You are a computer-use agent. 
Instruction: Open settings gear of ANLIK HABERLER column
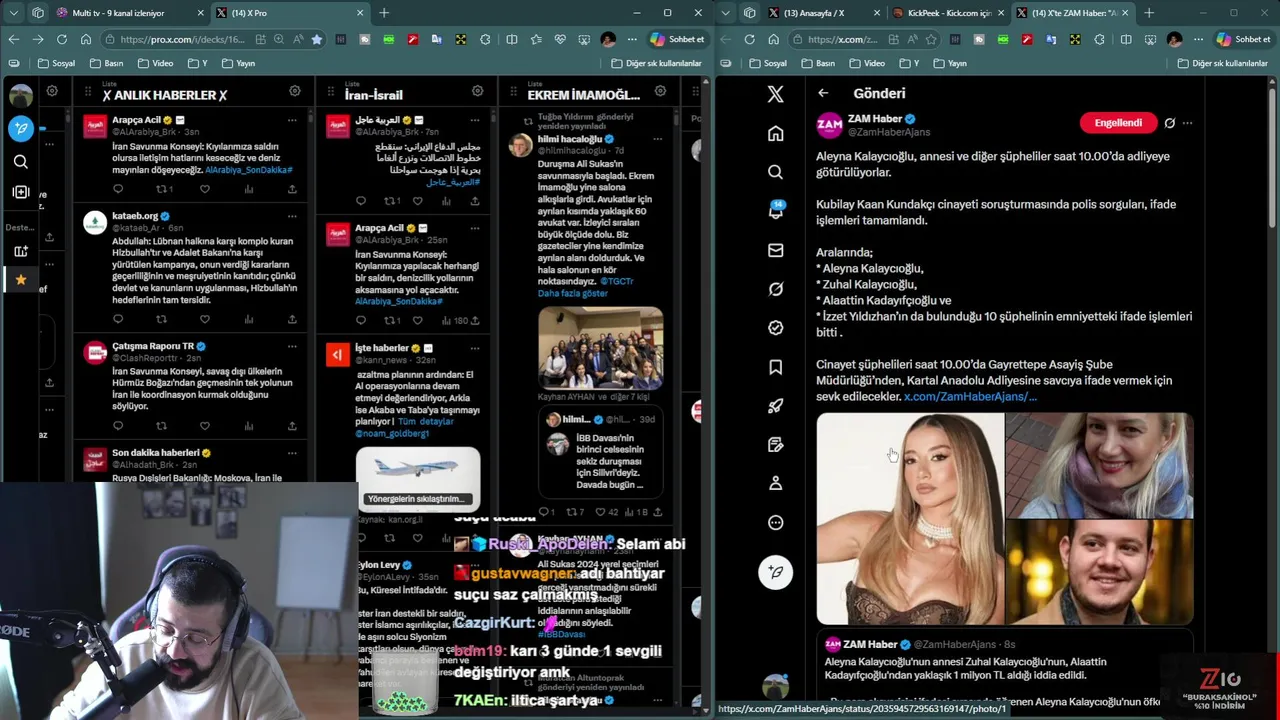click(x=295, y=91)
